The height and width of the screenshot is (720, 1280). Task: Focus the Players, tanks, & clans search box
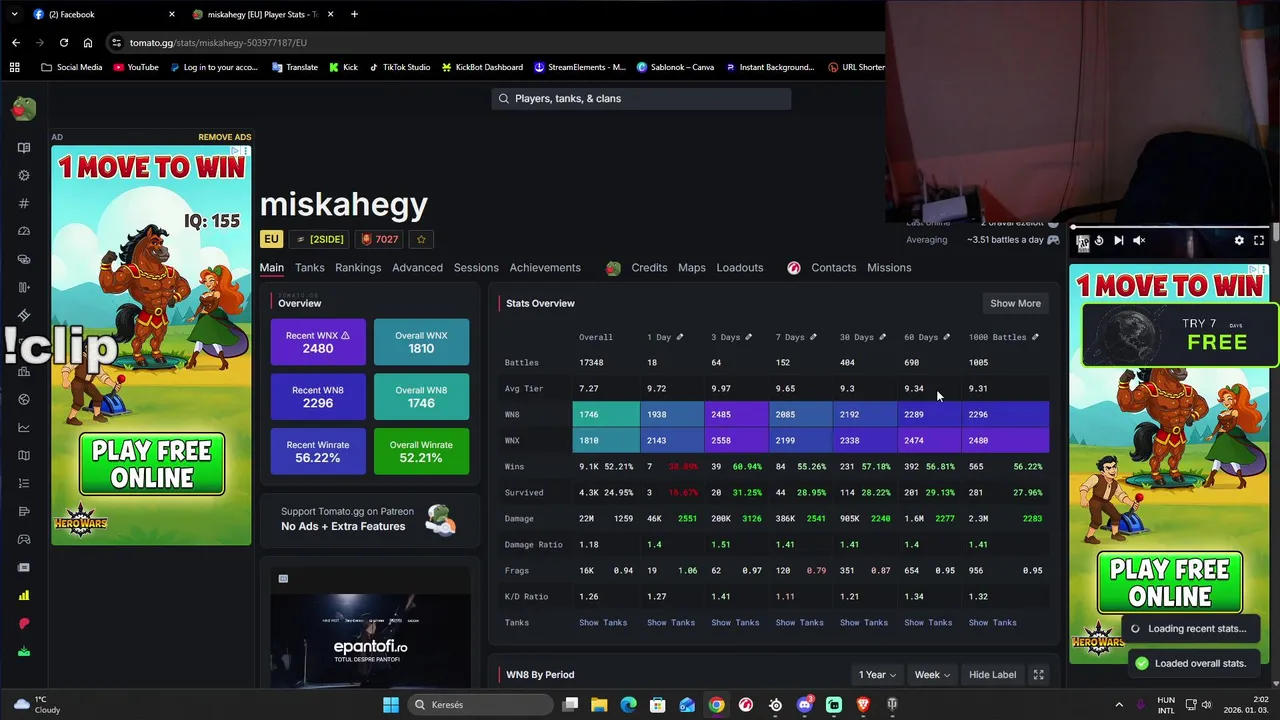[641, 98]
